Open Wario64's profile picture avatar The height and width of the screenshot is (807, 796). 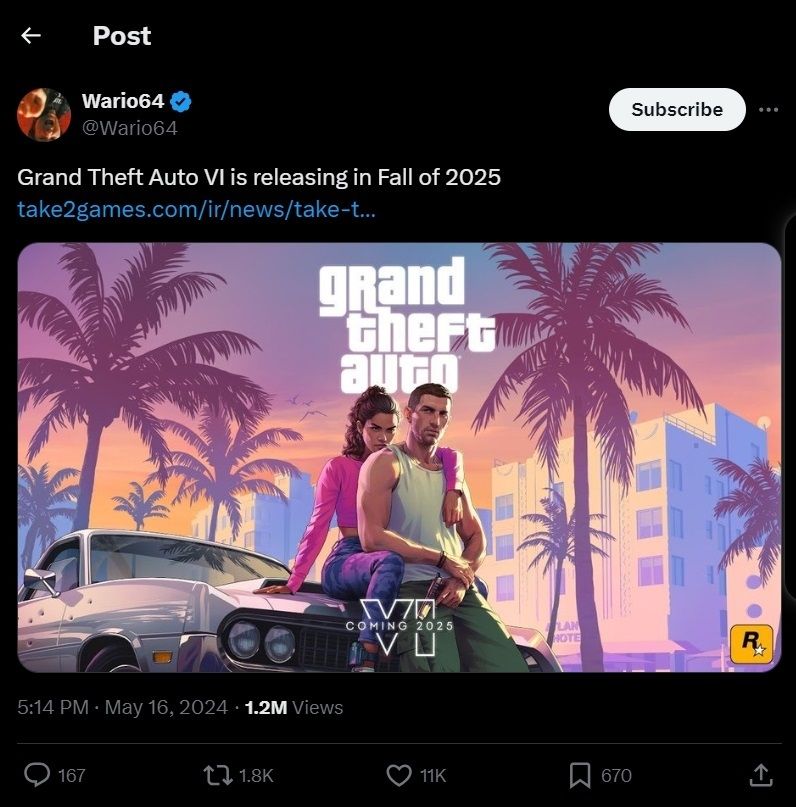[x=44, y=114]
